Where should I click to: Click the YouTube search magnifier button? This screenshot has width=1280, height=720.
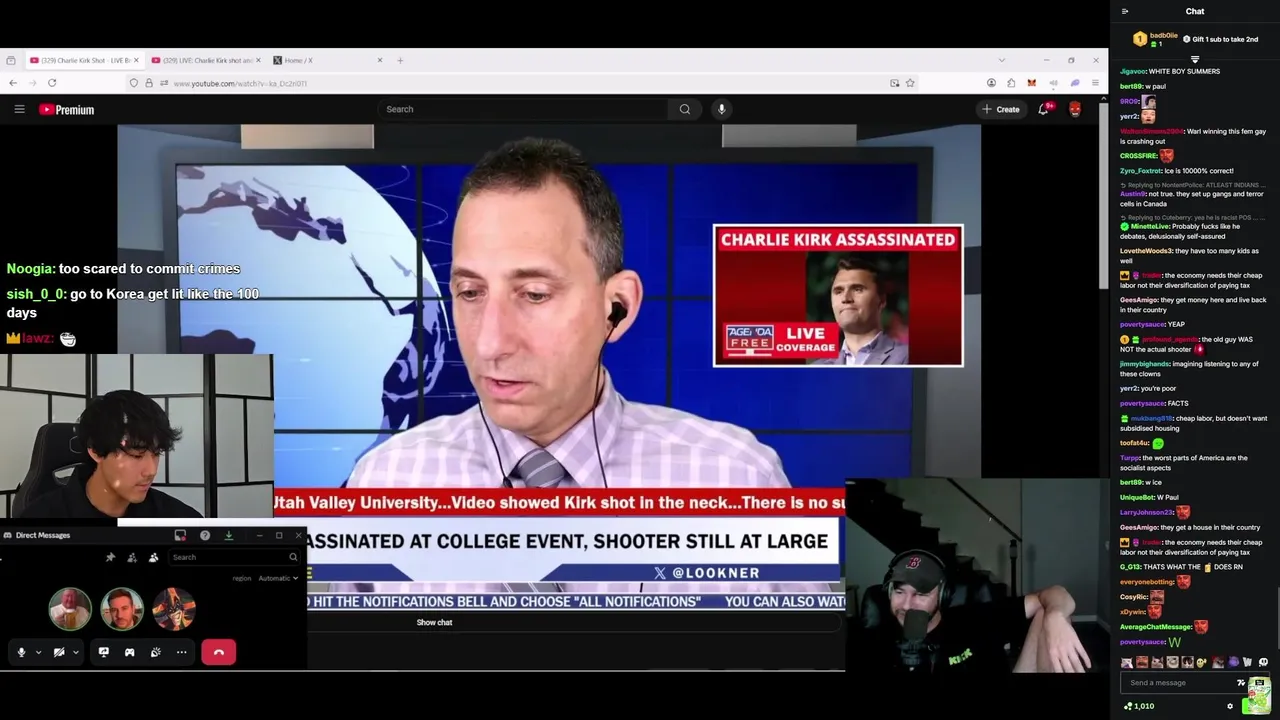click(x=685, y=109)
